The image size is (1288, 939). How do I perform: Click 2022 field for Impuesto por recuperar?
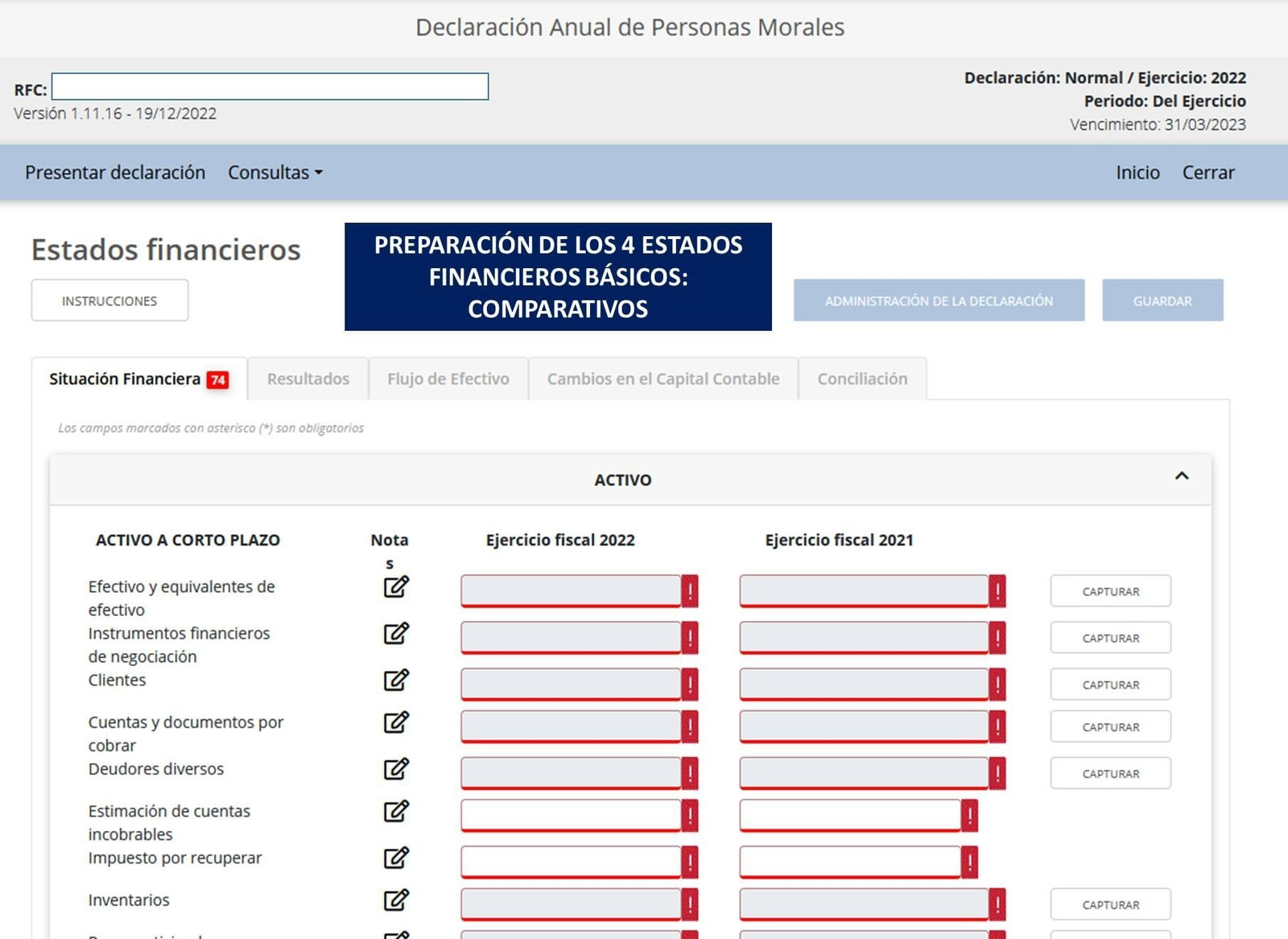point(571,862)
